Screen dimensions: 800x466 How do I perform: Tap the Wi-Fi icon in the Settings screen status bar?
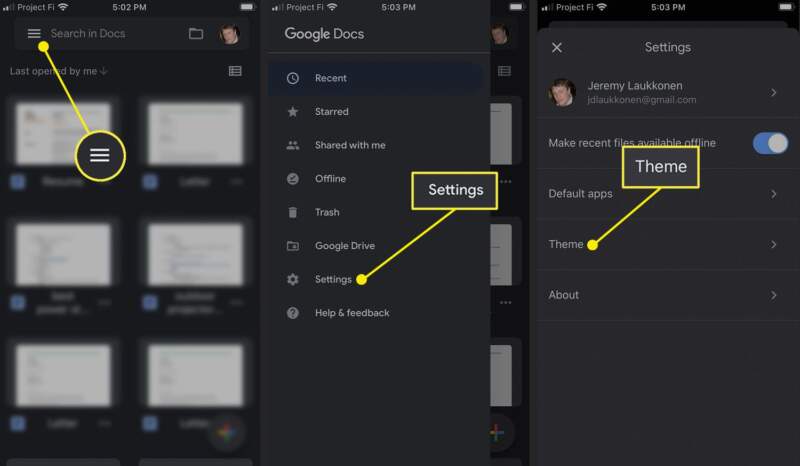(x=602, y=7)
